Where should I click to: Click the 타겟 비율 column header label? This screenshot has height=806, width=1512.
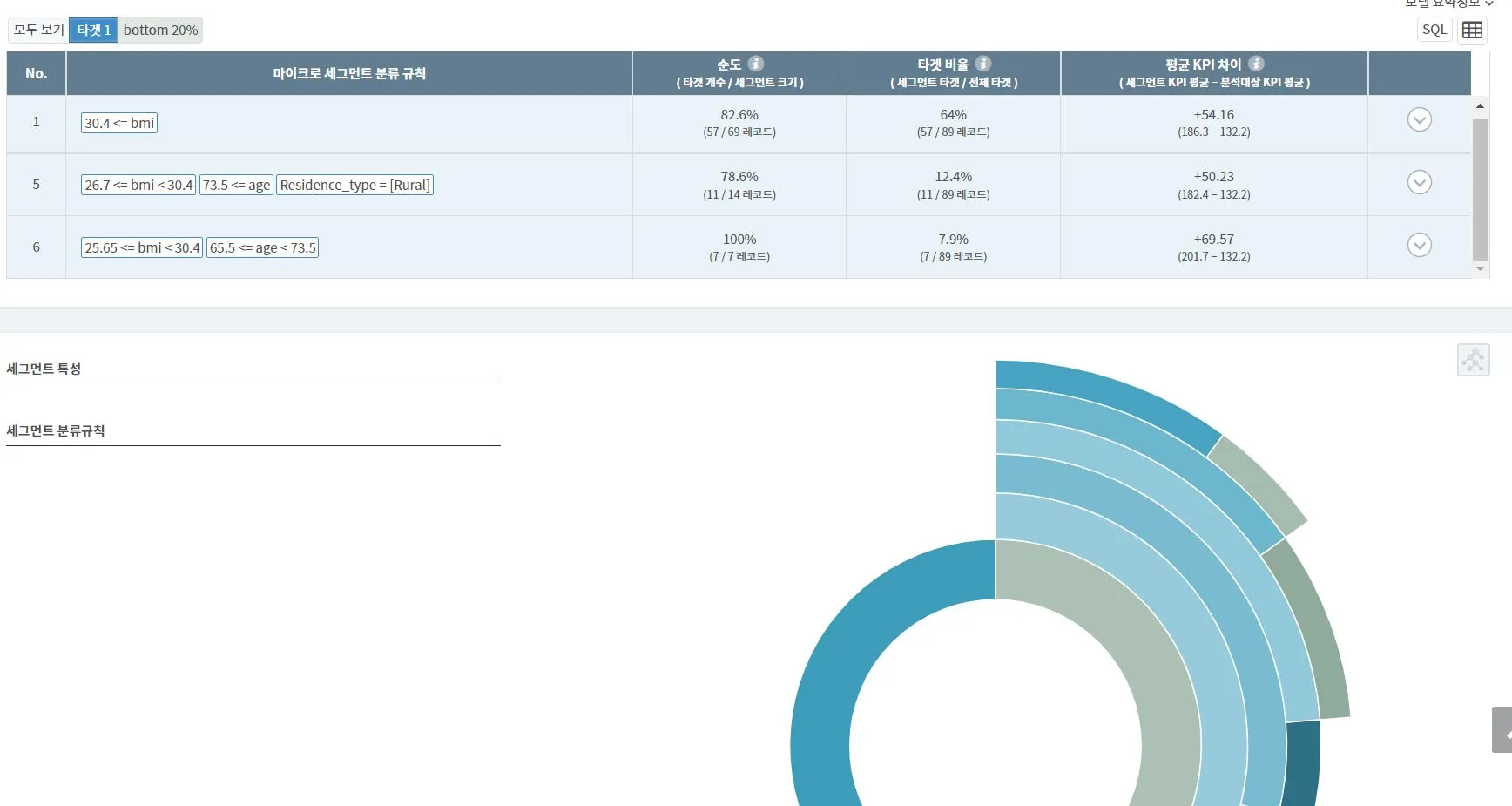coord(942,64)
